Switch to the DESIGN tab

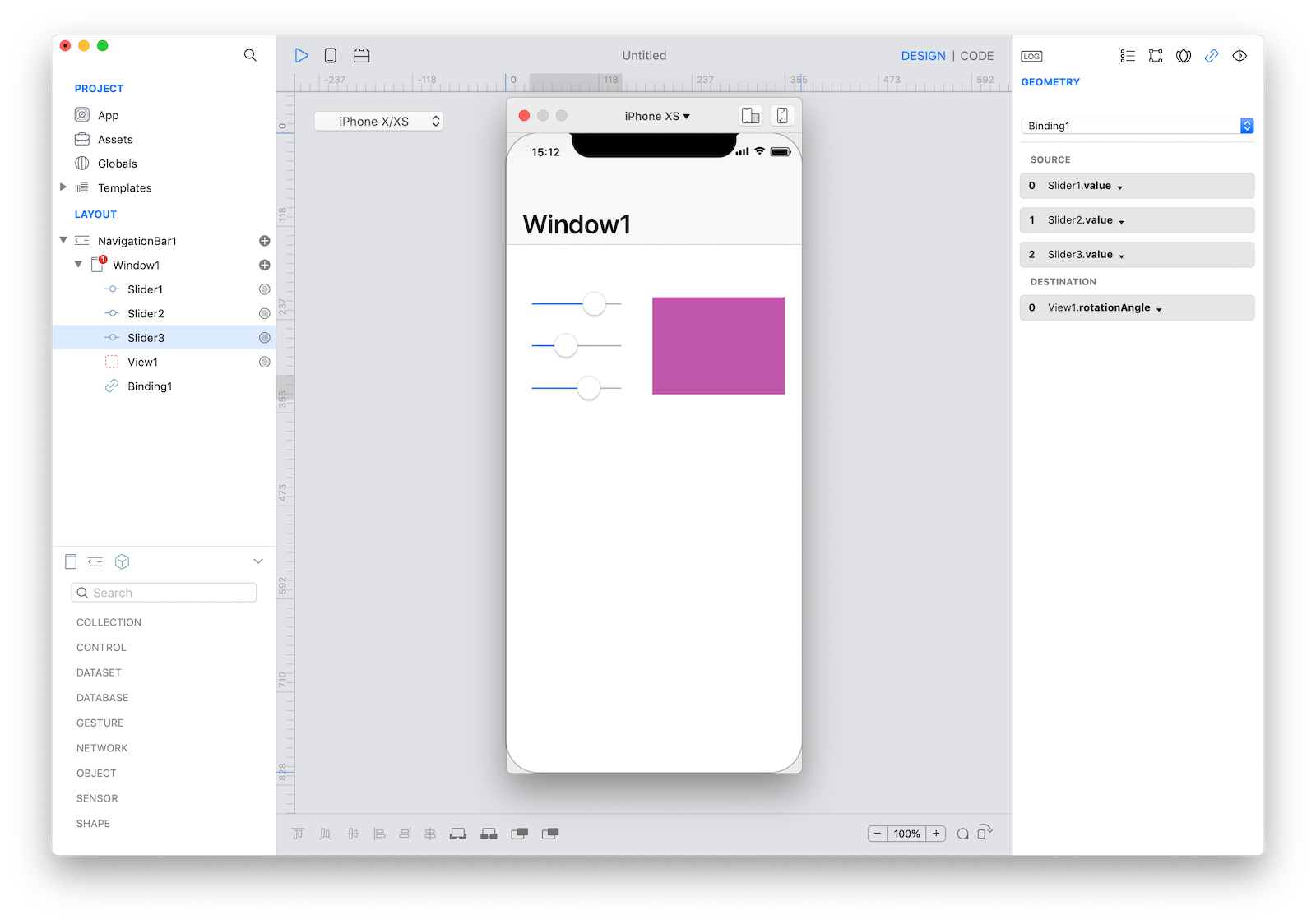pyautogui.click(x=923, y=56)
